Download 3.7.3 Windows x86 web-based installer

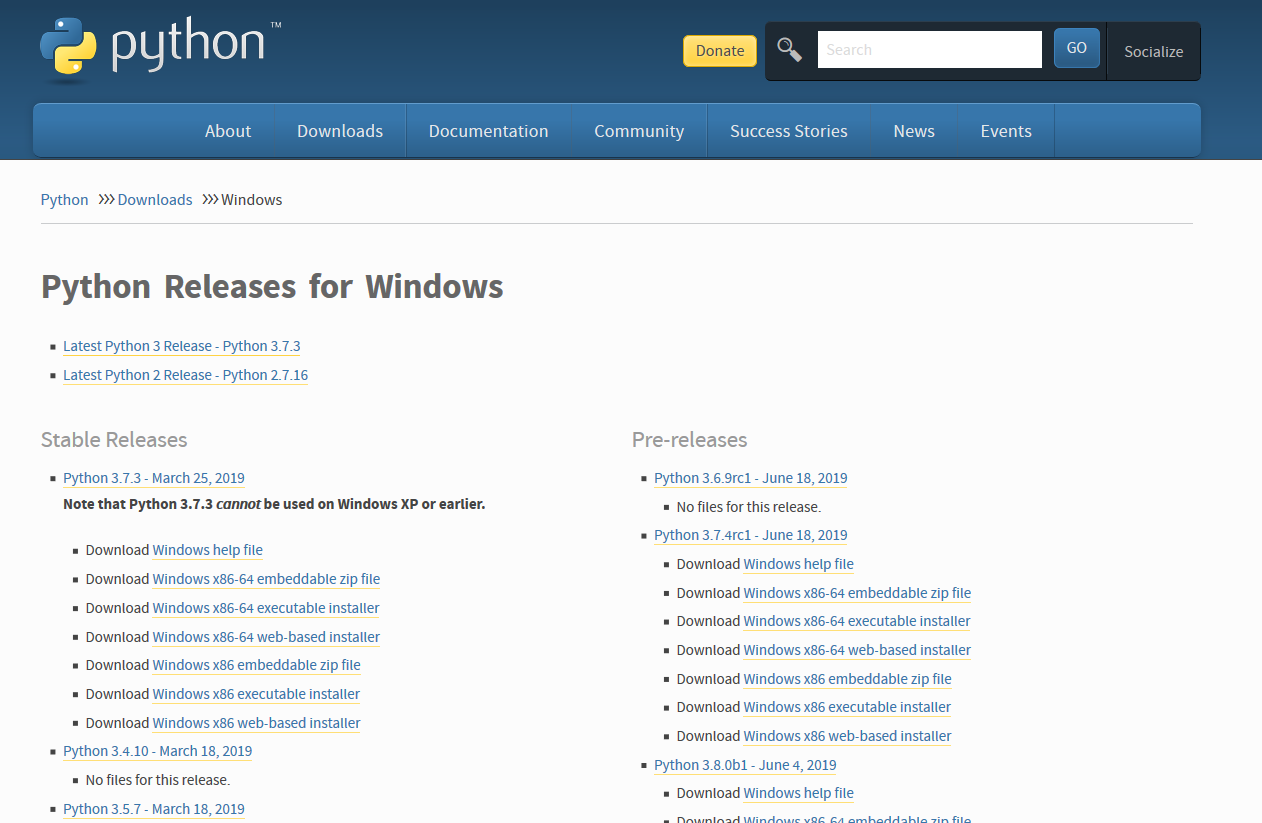(x=257, y=723)
